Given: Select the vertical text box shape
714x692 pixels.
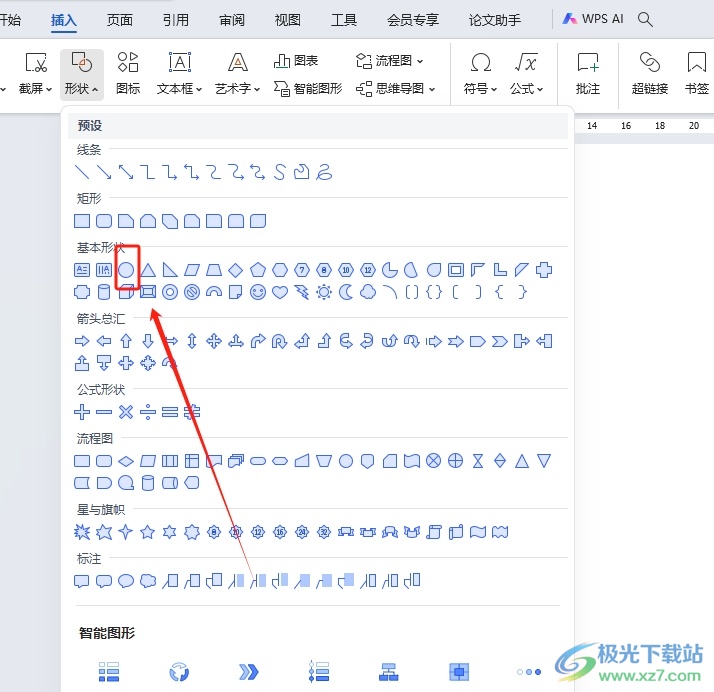Looking at the screenshot, I should [x=104, y=270].
